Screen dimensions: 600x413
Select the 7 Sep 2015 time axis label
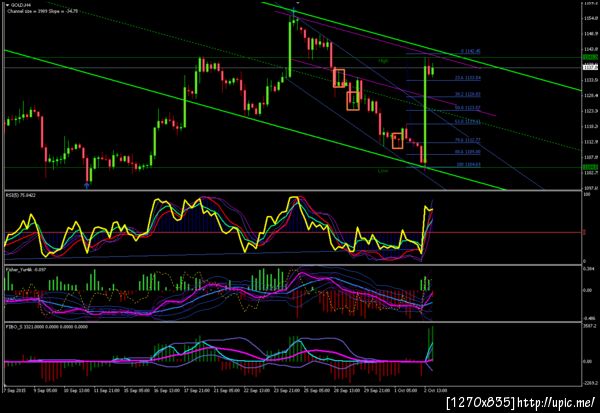[14, 391]
